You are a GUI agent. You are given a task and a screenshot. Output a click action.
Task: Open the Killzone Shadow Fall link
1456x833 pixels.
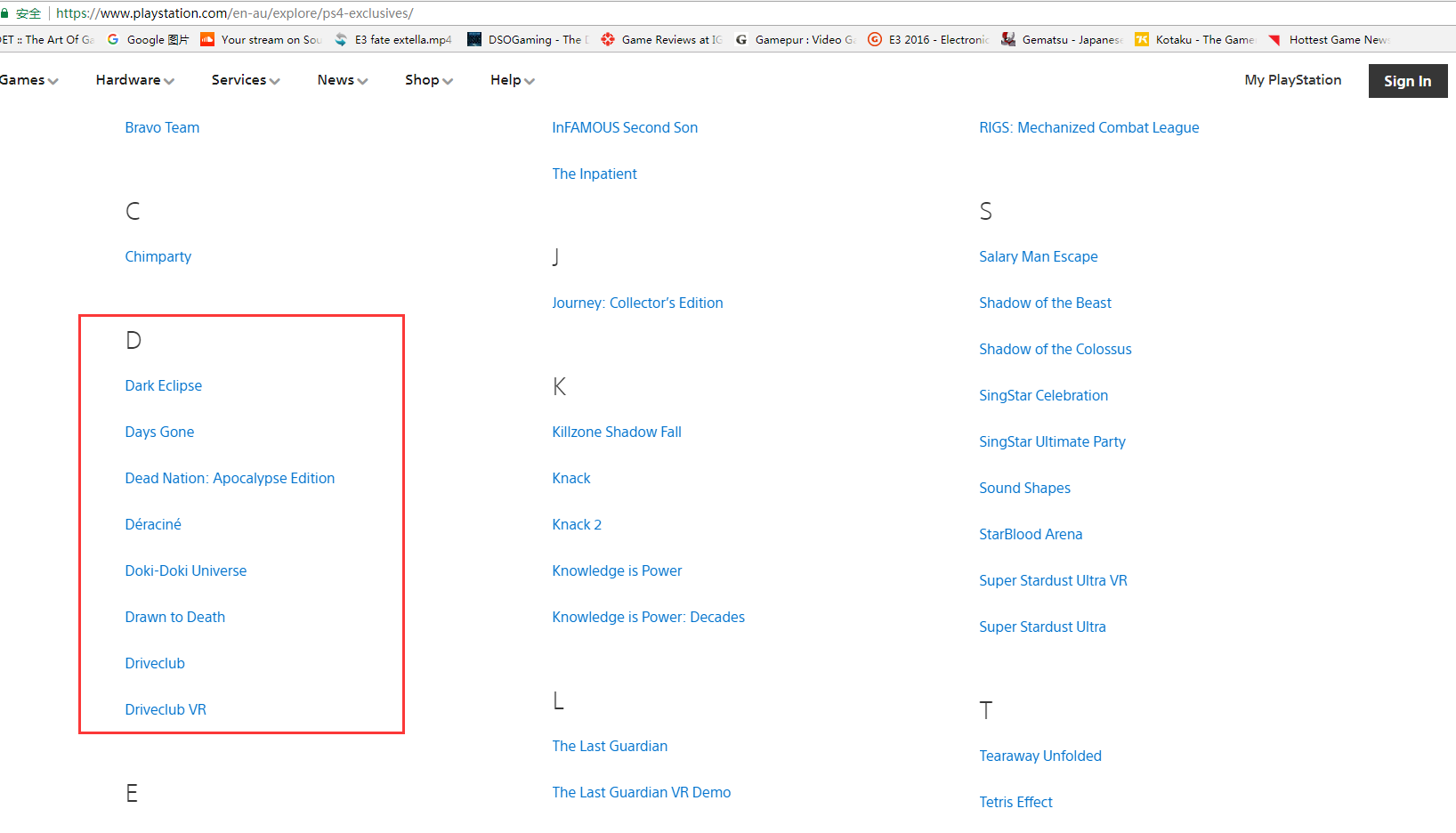617,432
